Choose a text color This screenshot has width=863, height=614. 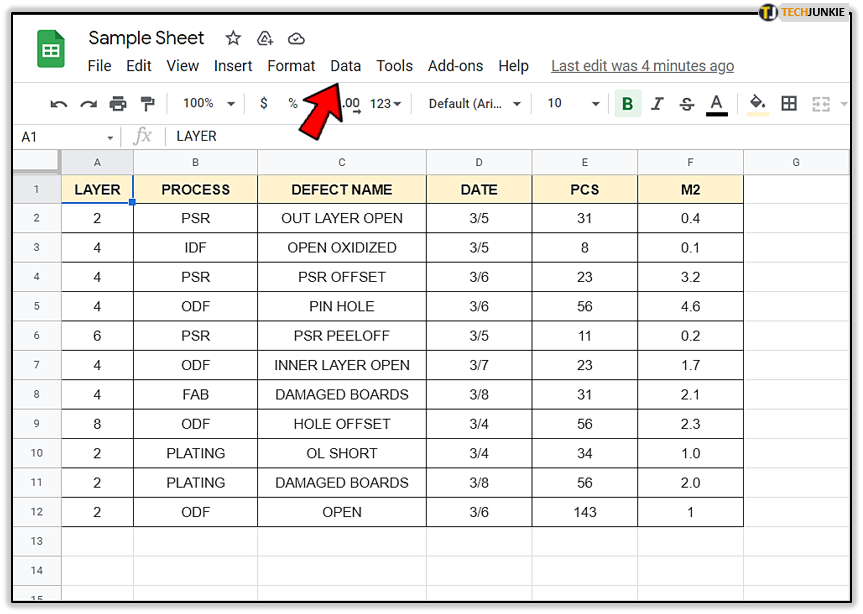717,103
